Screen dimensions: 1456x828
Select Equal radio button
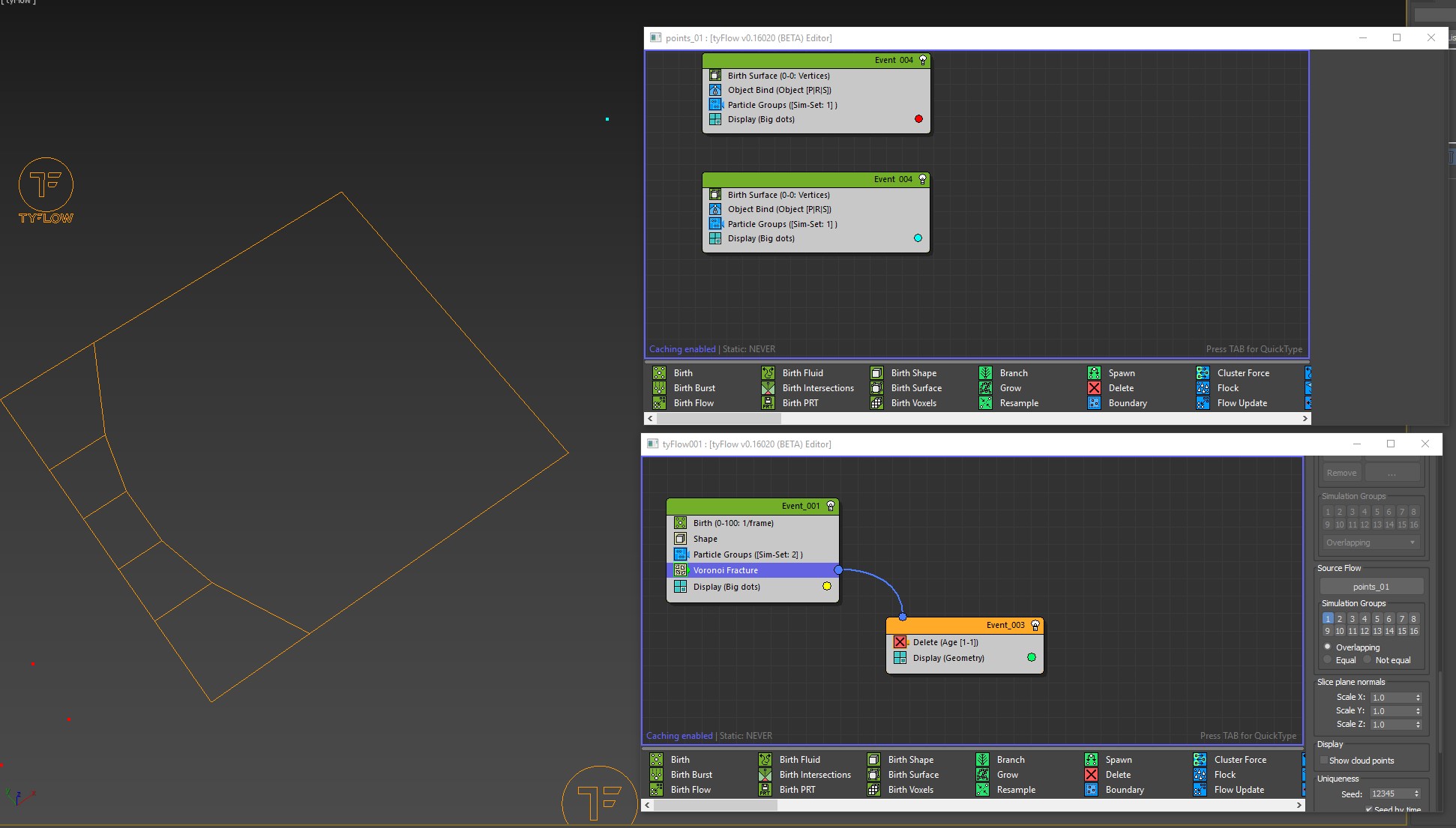tap(1328, 659)
